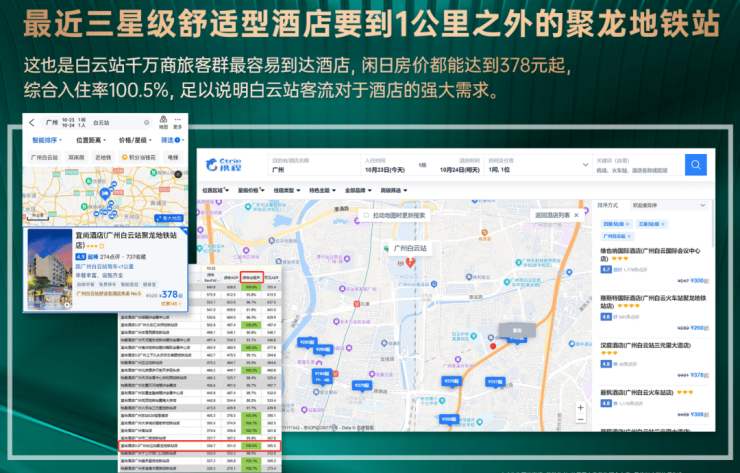Zoom out the Ctrip map with minus button

coord(580,419)
